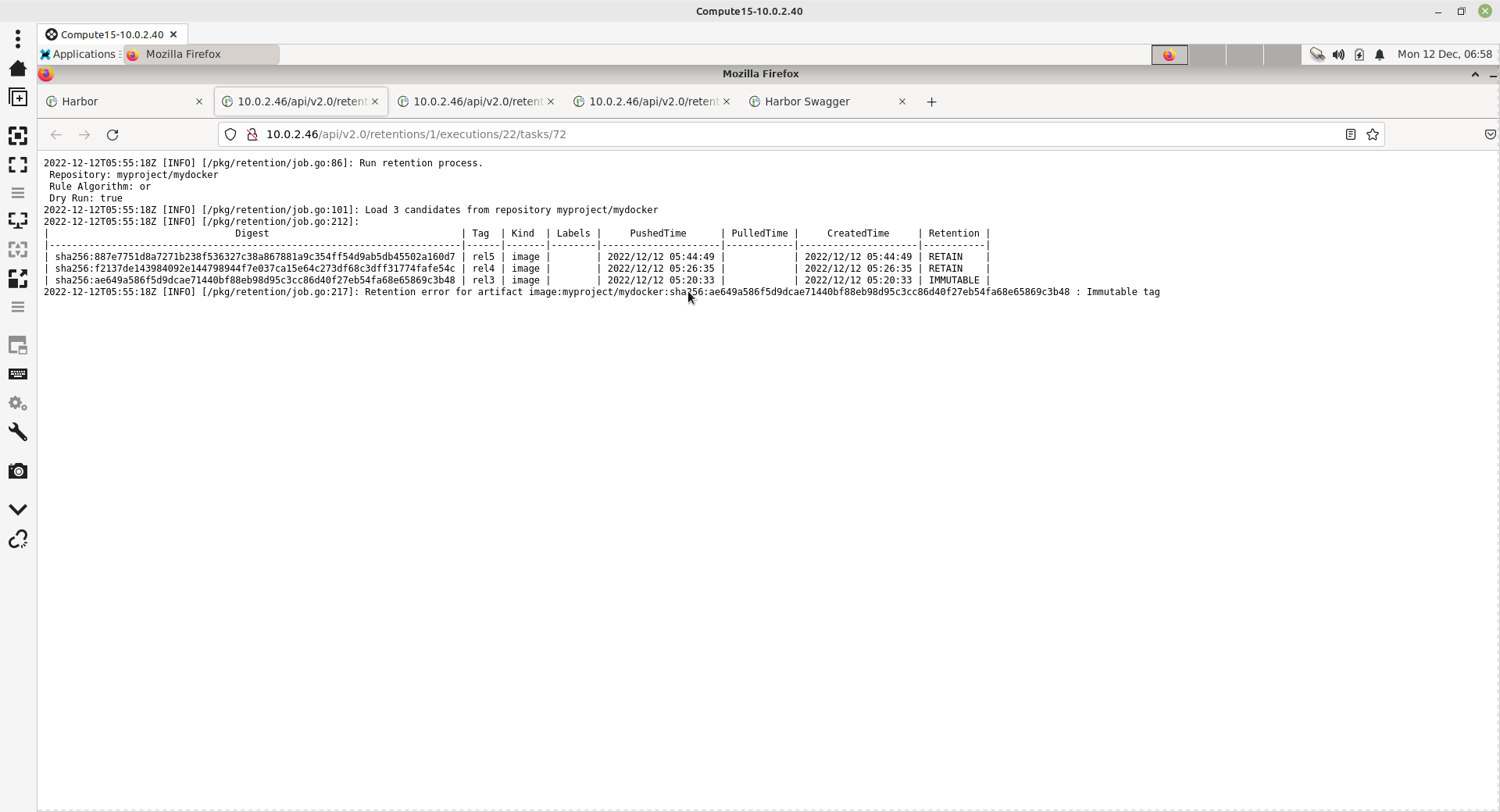Close the Harbor Swagger tab

(x=902, y=102)
